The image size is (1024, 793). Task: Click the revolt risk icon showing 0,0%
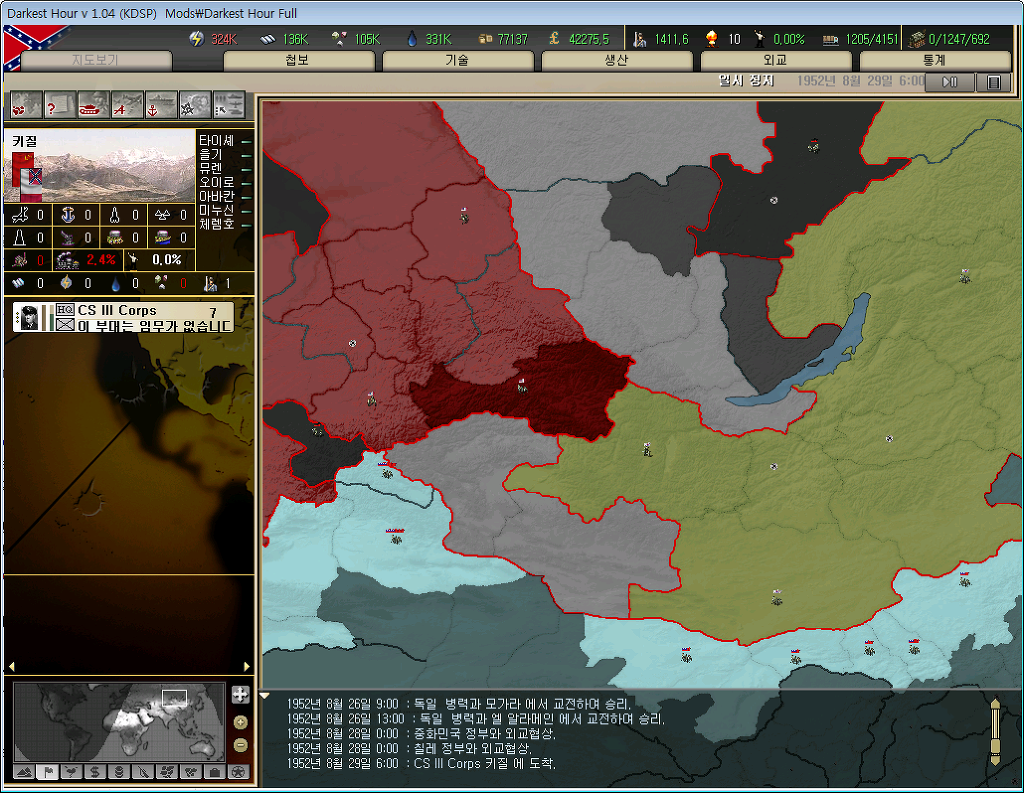coord(134,260)
